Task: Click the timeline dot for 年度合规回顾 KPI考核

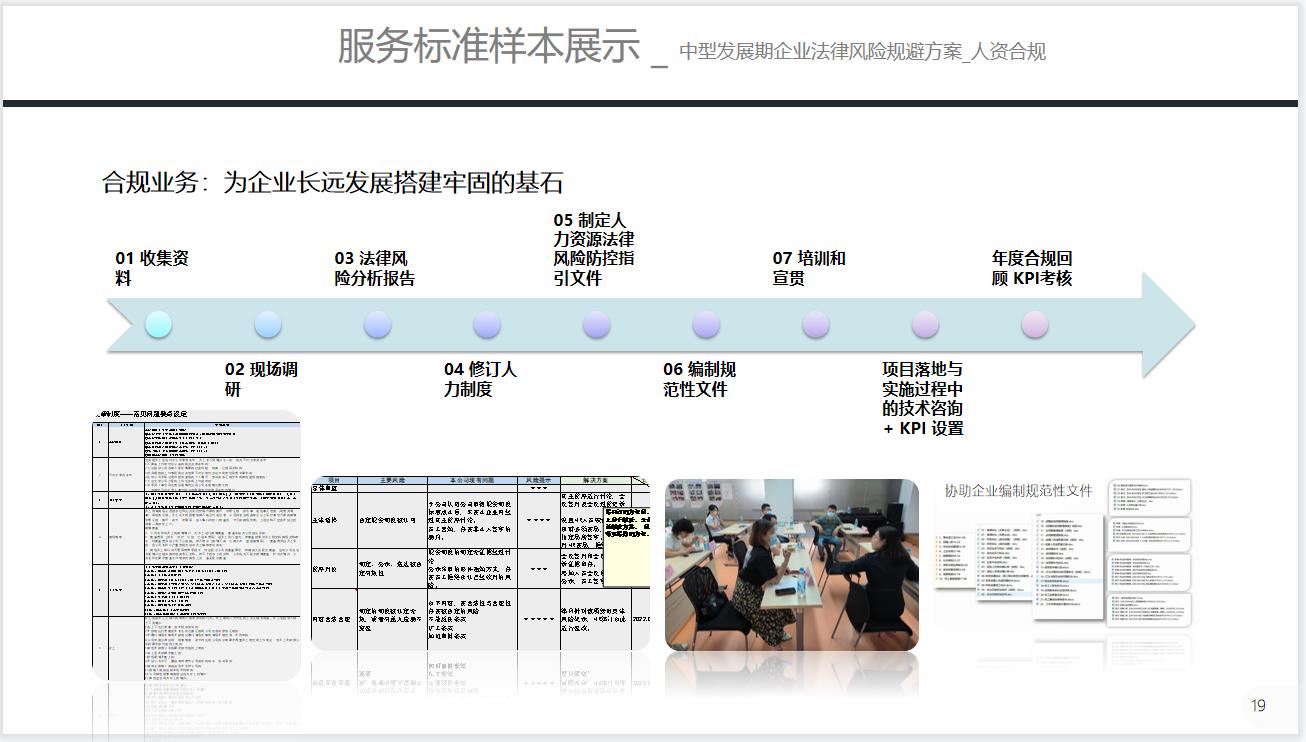Action: click(1035, 325)
